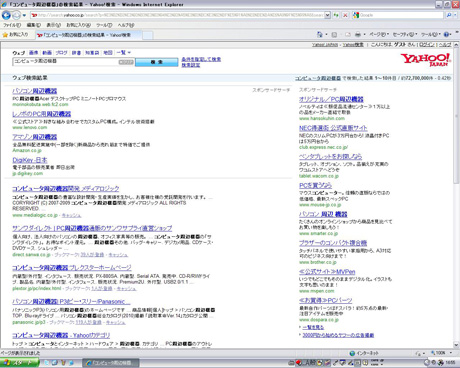Open the 一覧を見る link in the sponsor column
Viewport: 460px width, 368px height.
(313, 327)
